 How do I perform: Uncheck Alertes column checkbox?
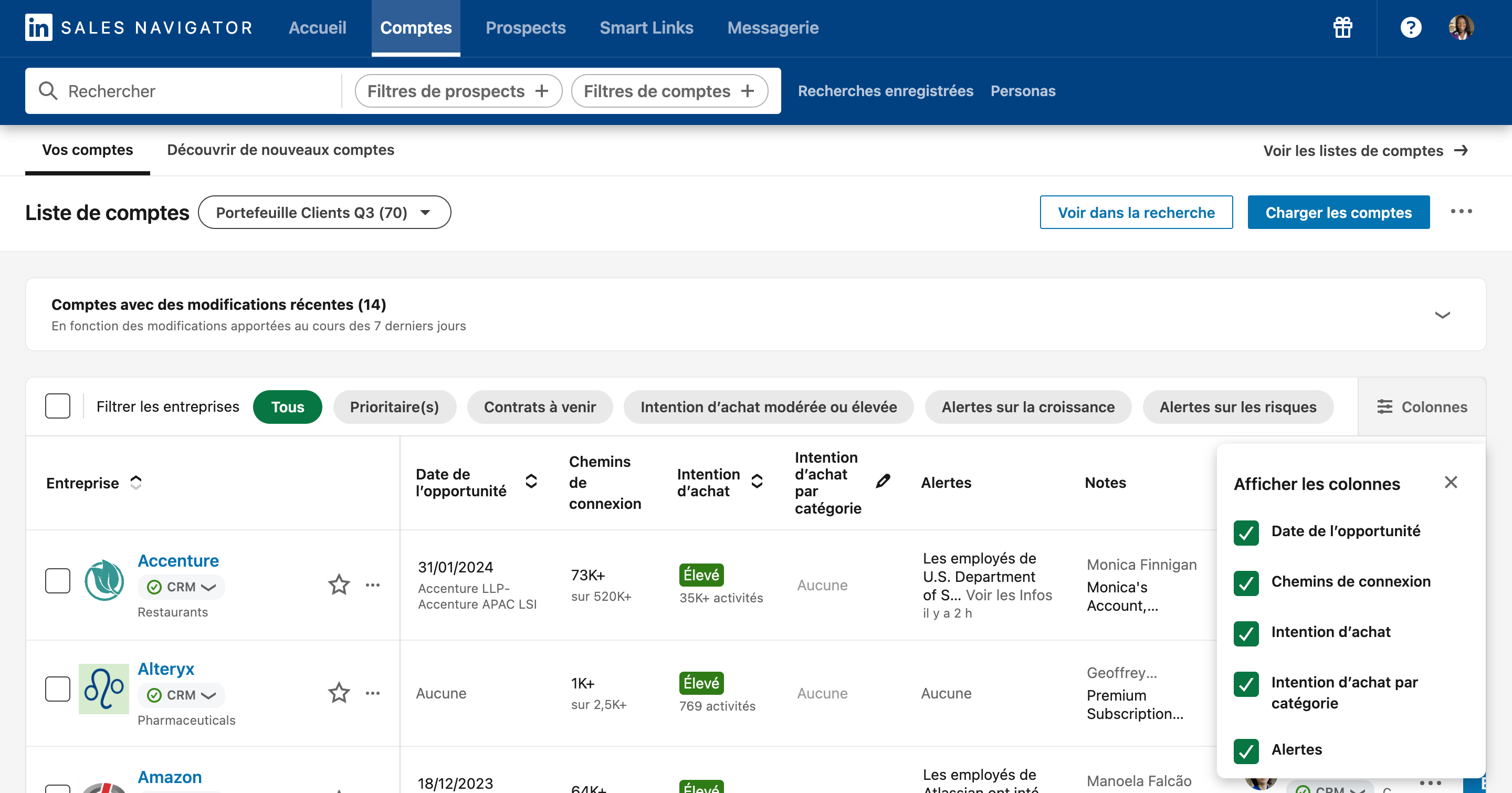point(1246,751)
